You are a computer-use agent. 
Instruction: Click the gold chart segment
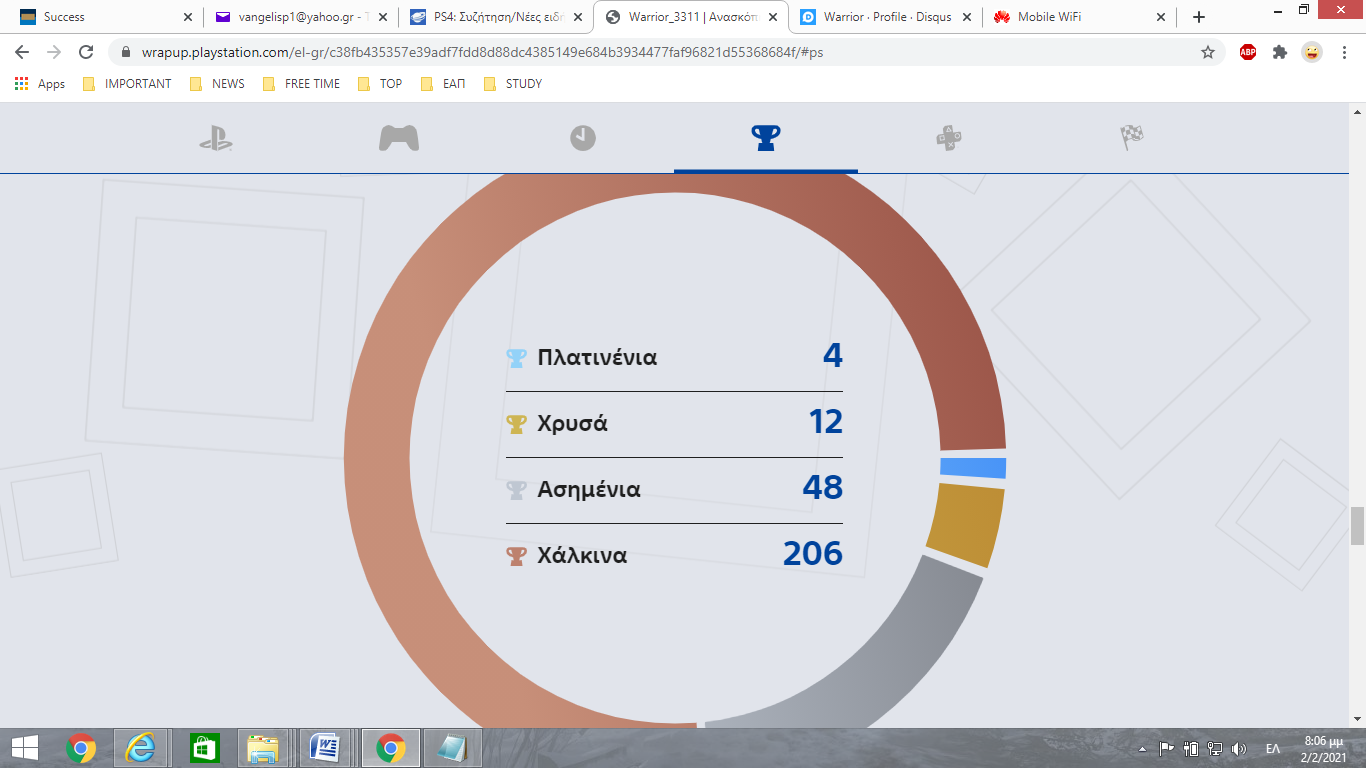(x=966, y=525)
